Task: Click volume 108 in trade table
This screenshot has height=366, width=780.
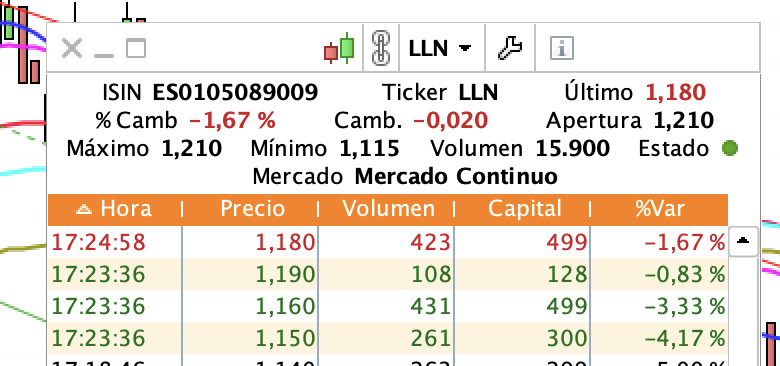Action: tap(431, 274)
